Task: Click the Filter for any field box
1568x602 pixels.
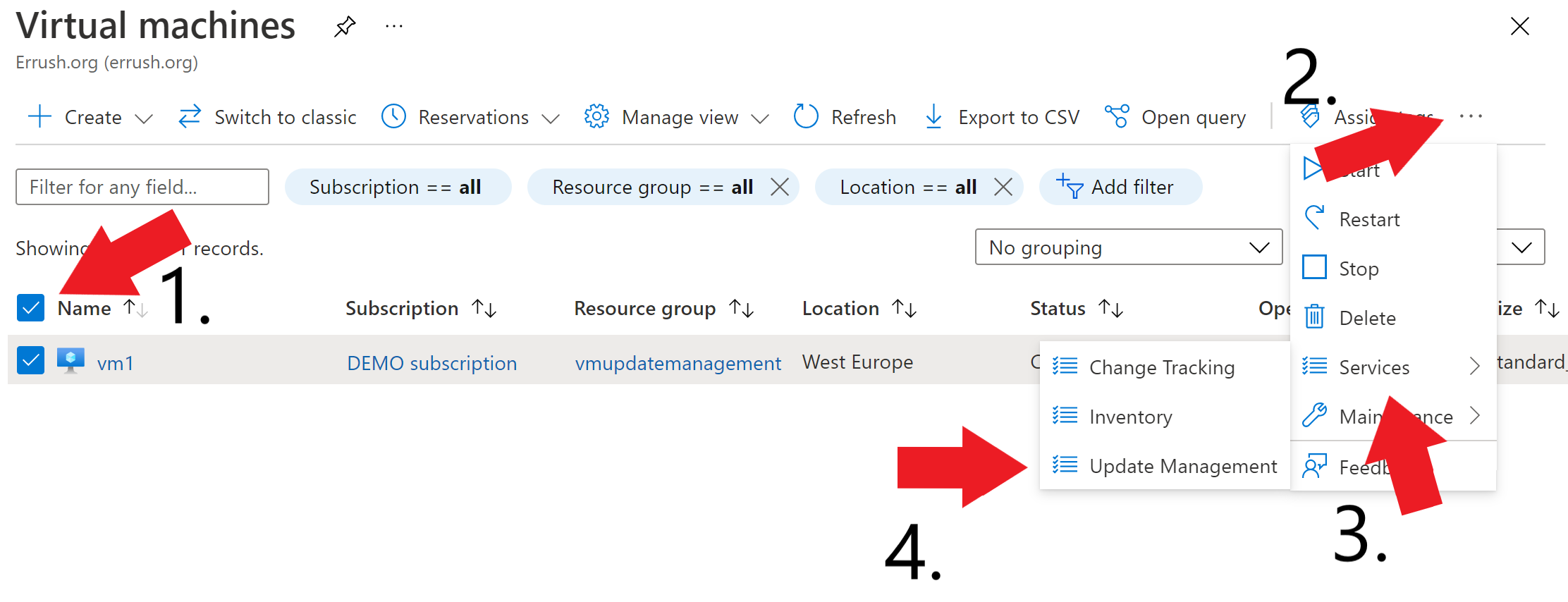Action: 142,187
